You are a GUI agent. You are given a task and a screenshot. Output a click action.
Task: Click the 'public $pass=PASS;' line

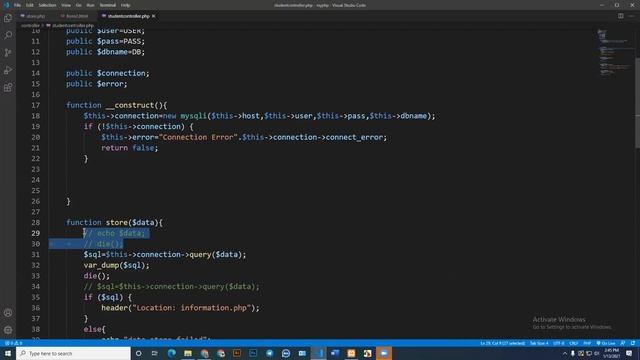click(105, 41)
